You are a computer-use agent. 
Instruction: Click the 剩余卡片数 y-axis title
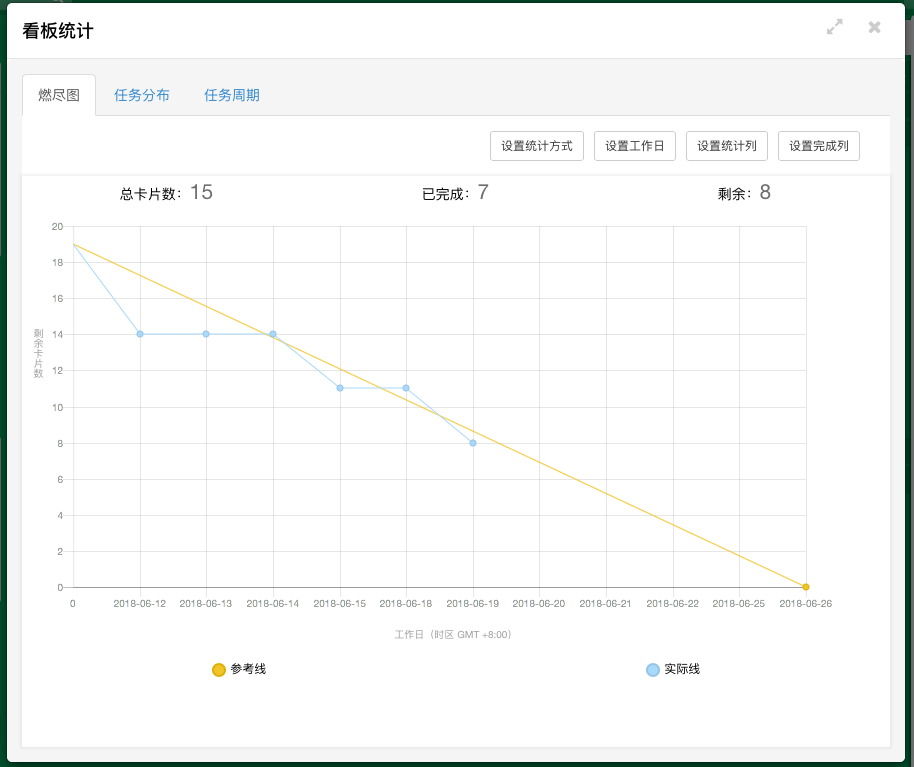click(x=38, y=353)
